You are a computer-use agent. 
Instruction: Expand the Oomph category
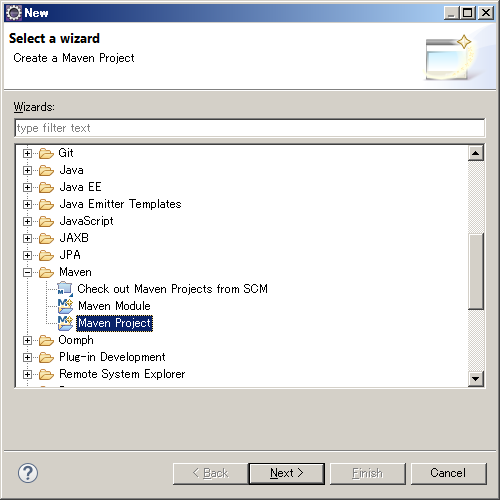[27, 341]
